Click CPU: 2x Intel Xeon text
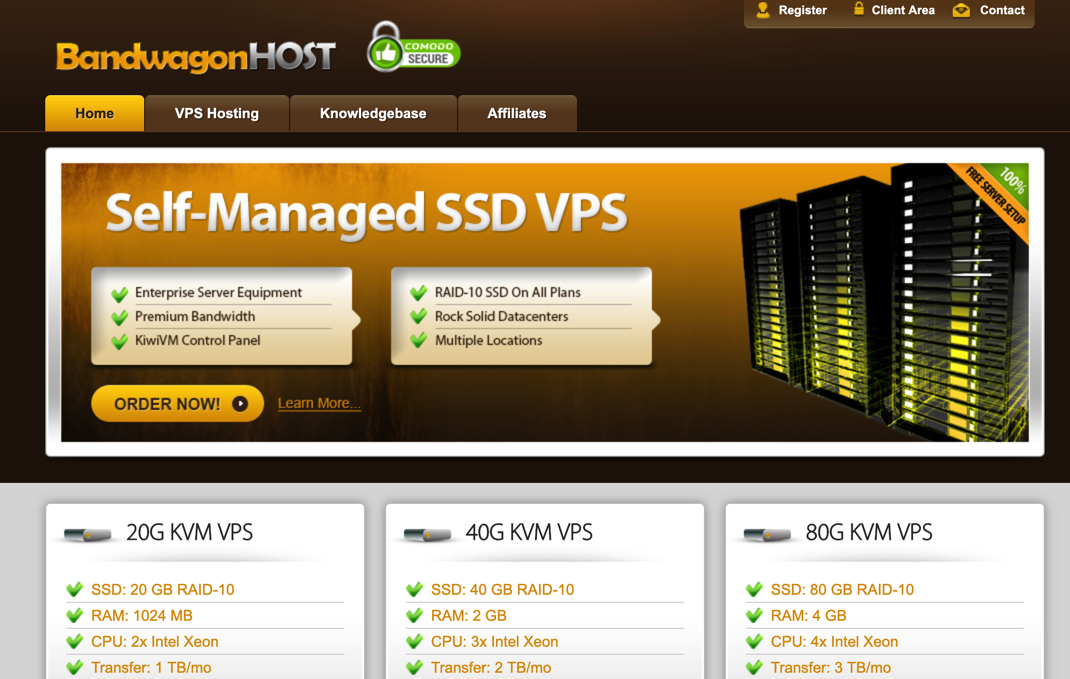The width and height of the screenshot is (1070, 679). point(155,641)
